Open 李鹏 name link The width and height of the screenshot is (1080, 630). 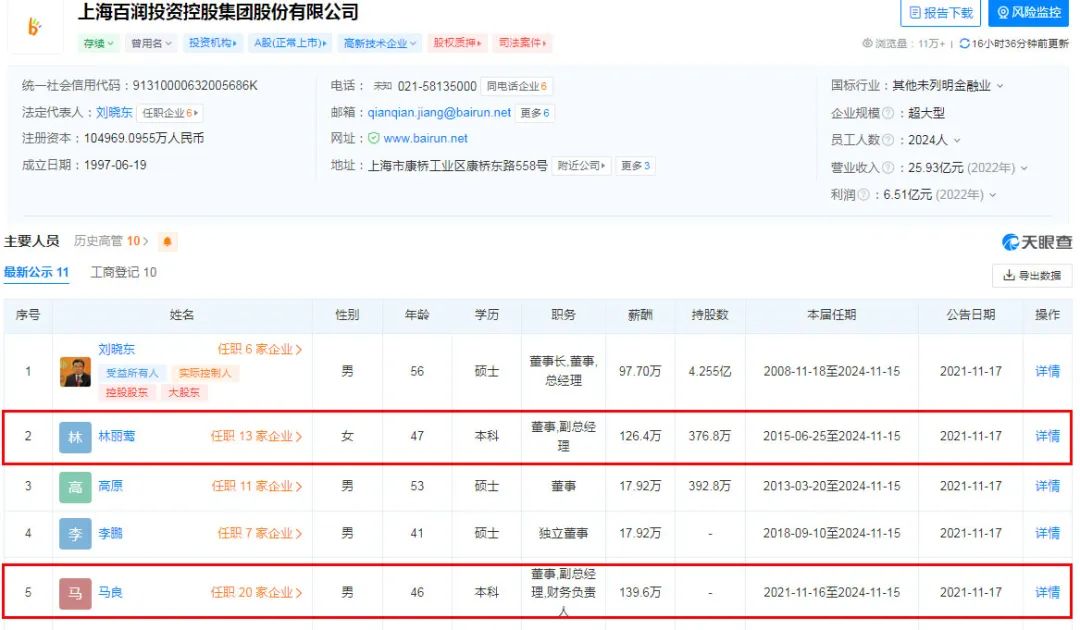click(x=111, y=533)
